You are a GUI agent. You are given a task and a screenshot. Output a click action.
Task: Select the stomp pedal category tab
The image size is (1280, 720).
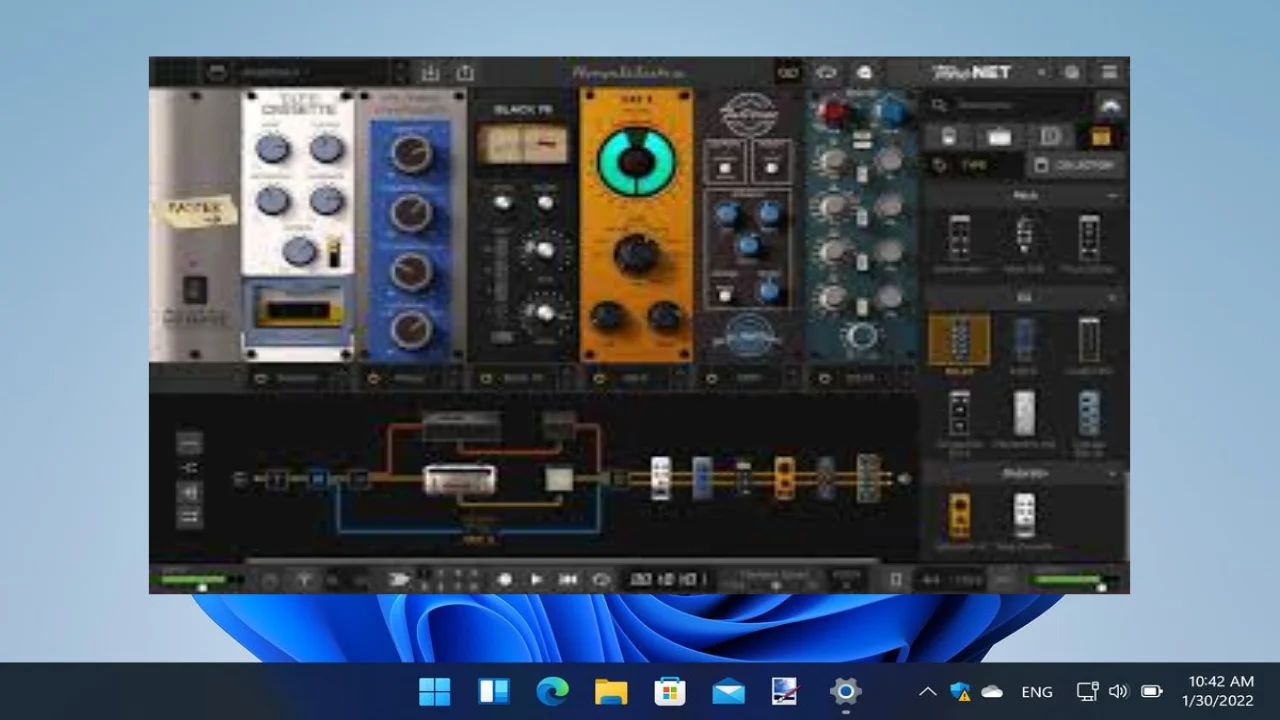click(948, 137)
